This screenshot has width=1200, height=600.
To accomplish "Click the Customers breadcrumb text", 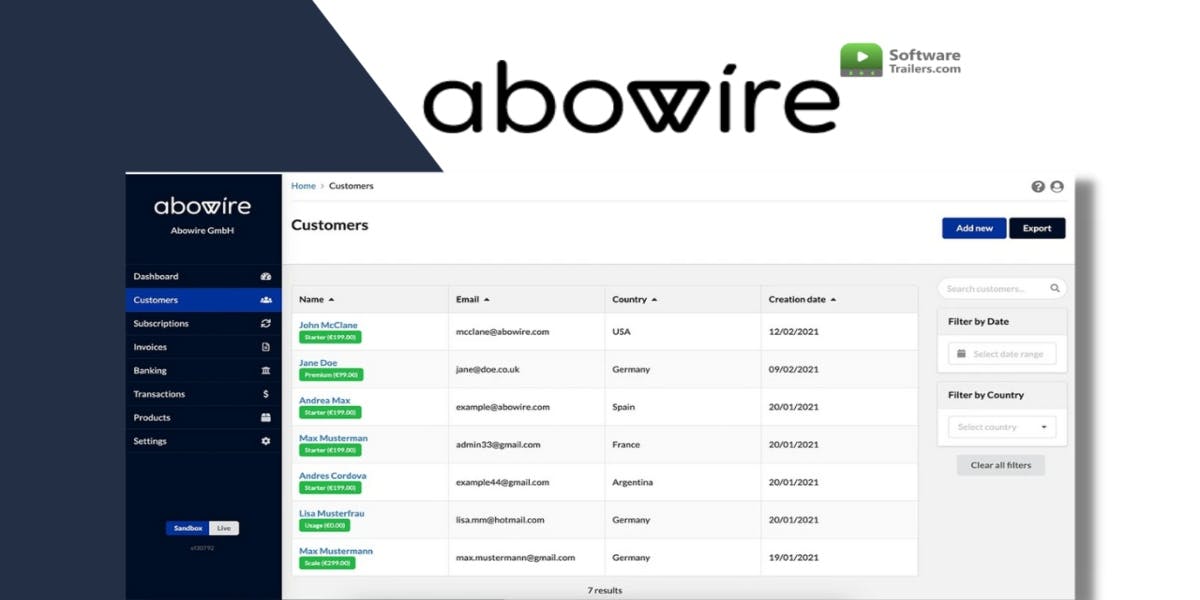I will click(x=351, y=186).
